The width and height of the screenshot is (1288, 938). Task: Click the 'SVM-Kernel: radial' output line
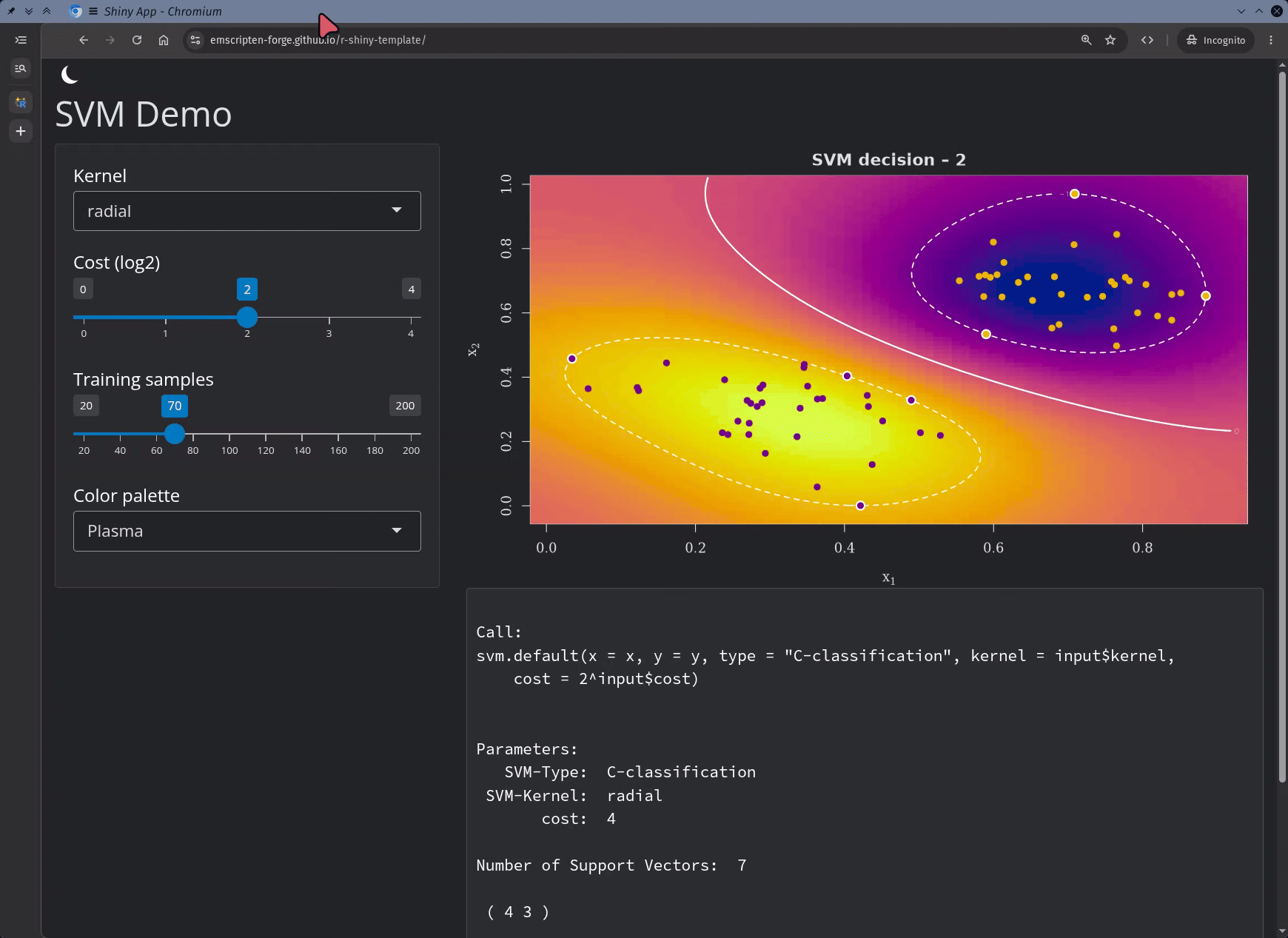[574, 796]
